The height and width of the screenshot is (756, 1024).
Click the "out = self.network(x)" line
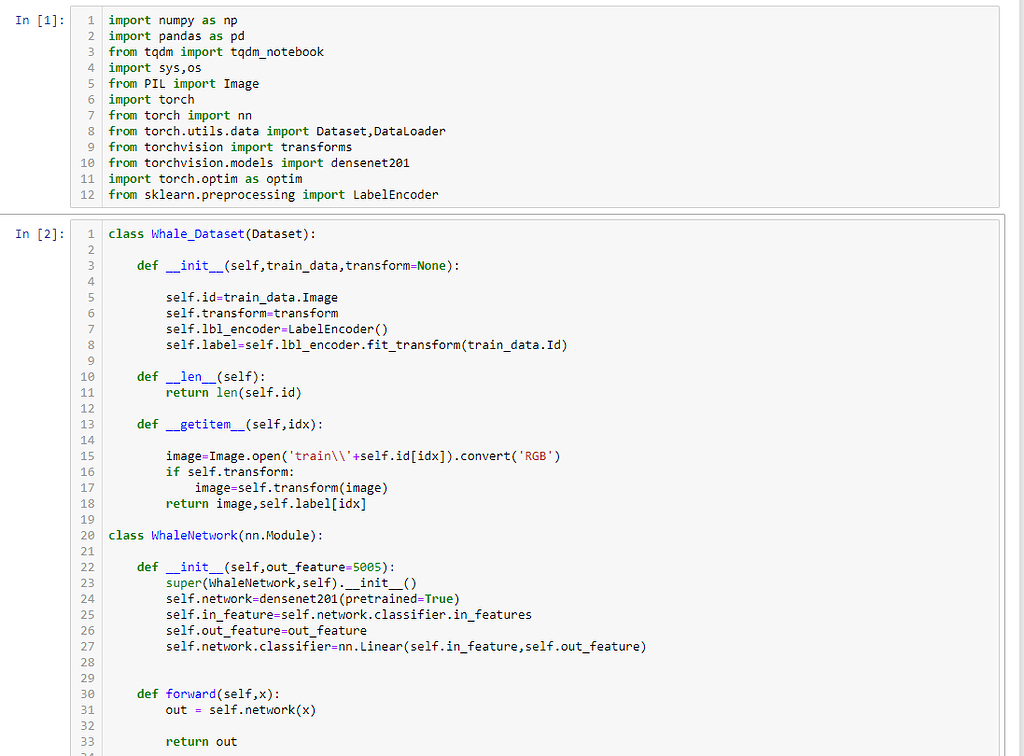click(x=241, y=710)
